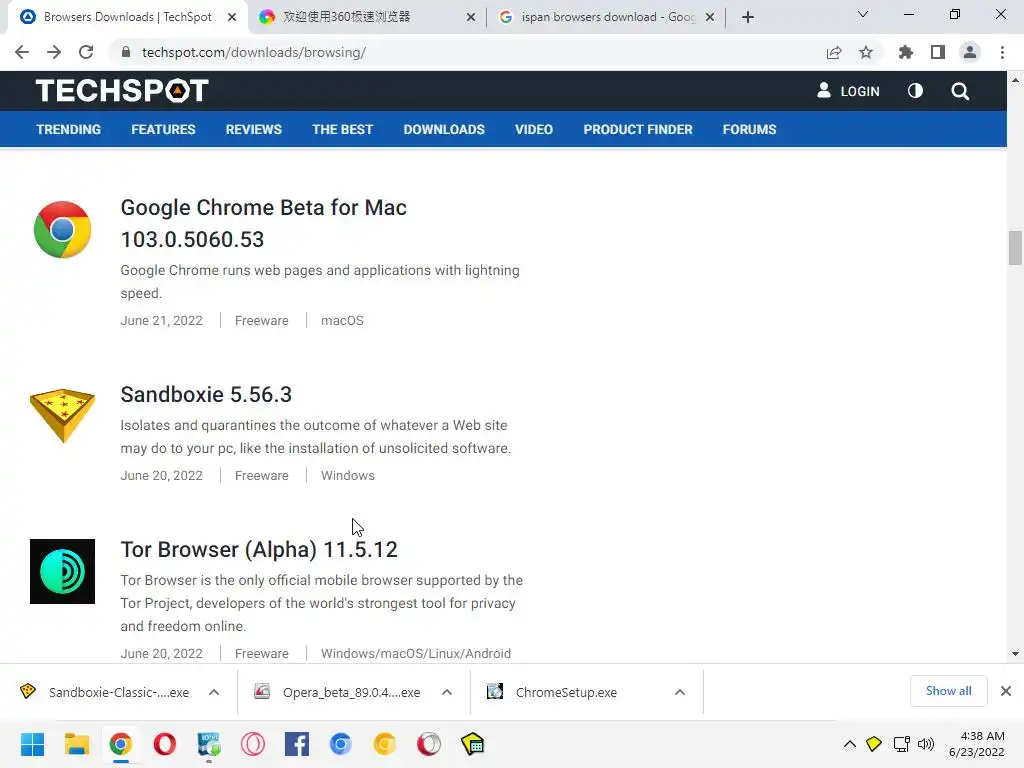Open THE BEST section
1024x768 pixels.
coord(342,129)
